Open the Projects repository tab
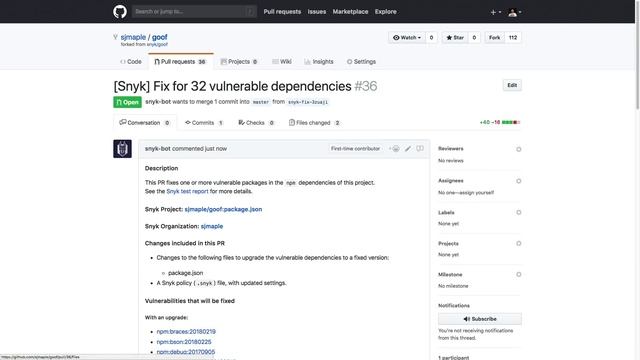Screen dimensions: 640x360 pyautogui.click(x=239, y=62)
